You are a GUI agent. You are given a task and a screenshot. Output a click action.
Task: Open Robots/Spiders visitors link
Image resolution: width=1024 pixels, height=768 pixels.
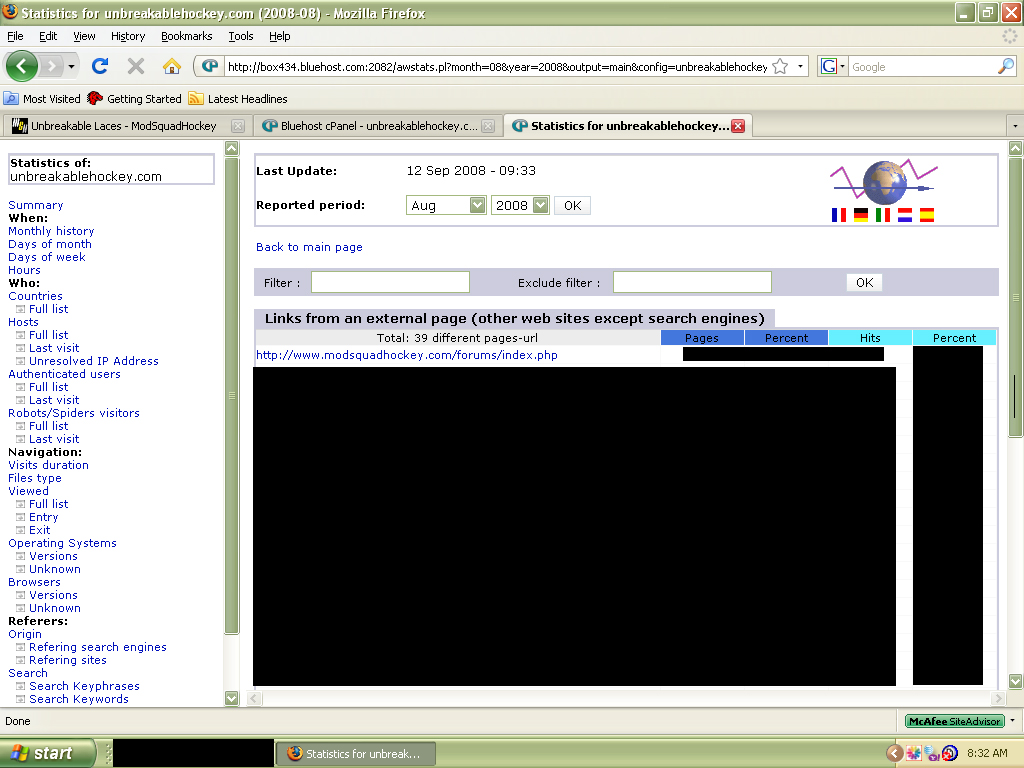[x=74, y=413]
